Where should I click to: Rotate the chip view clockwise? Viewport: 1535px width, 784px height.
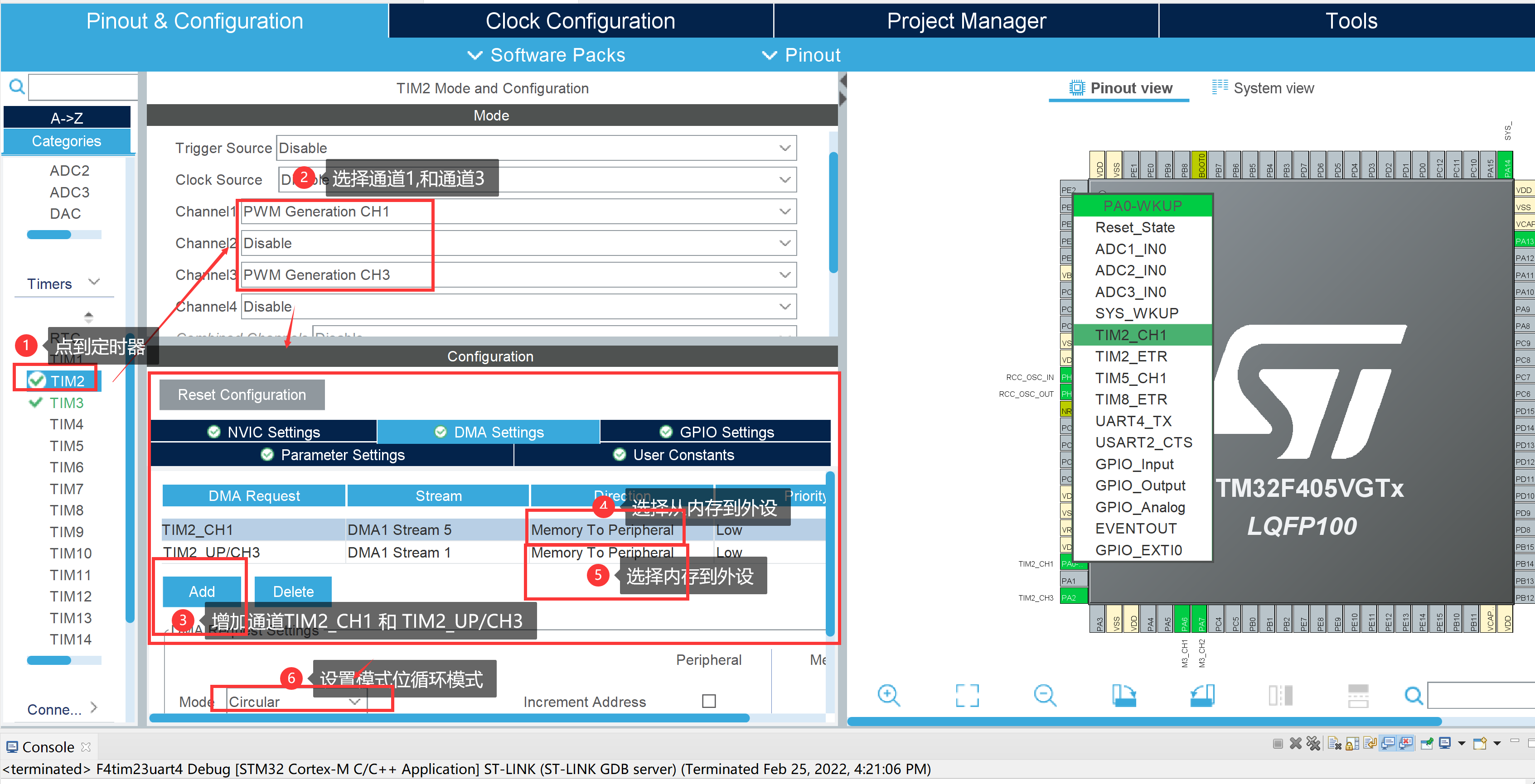click(x=1123, y=695)
